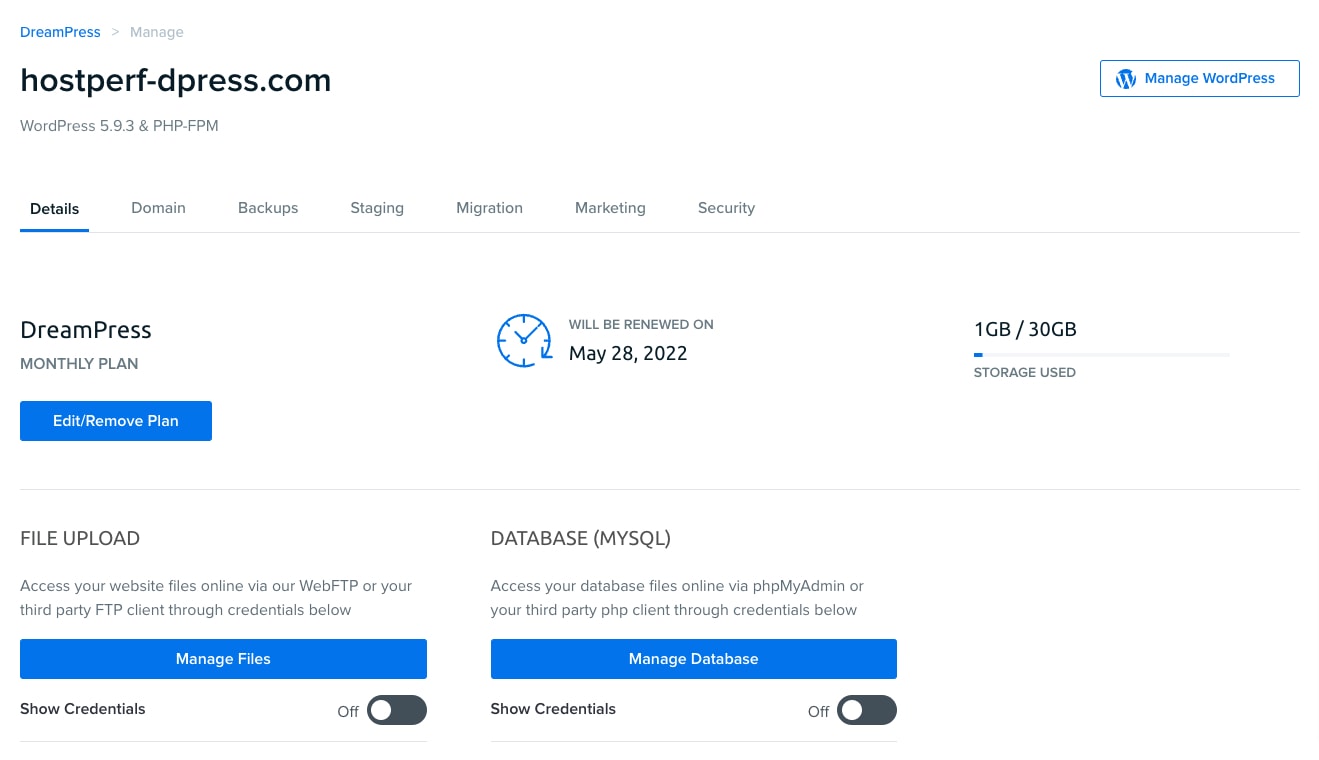
Task: Switch to the Staging tab
Action: (377, 208)
